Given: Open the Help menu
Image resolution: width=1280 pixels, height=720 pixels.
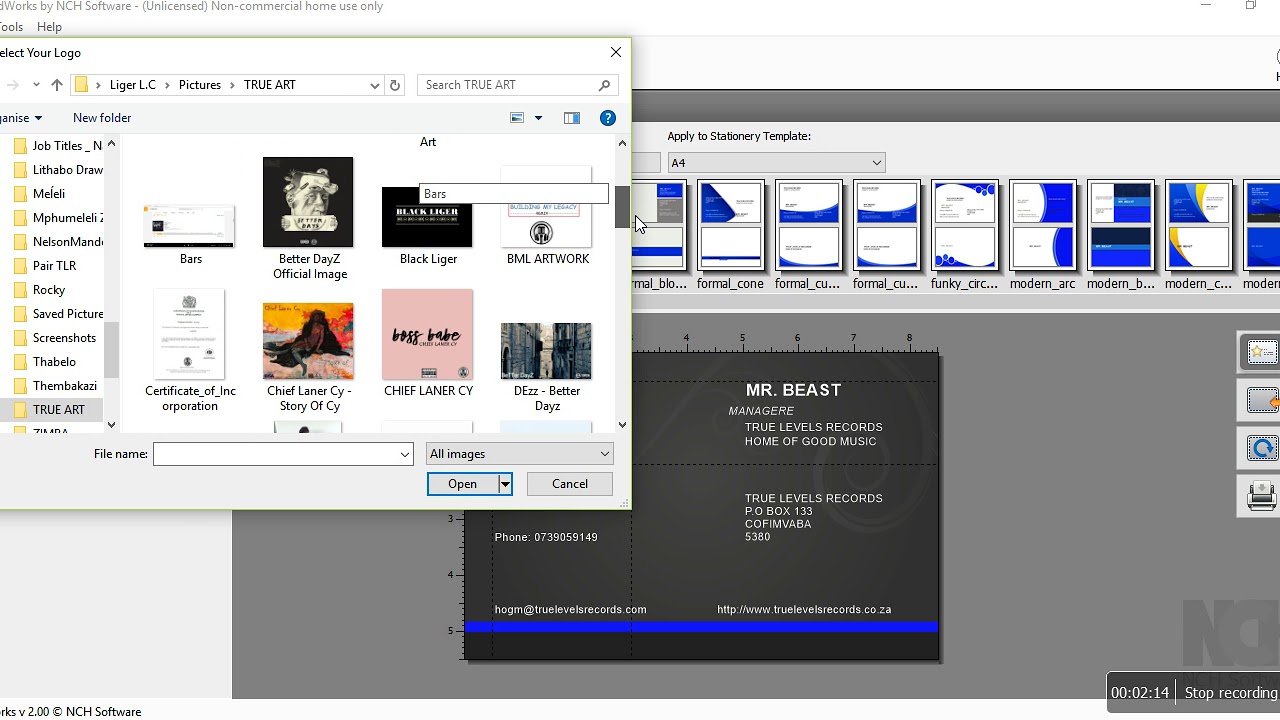Looking at the screenshot, I should click(x=49, y=27).
